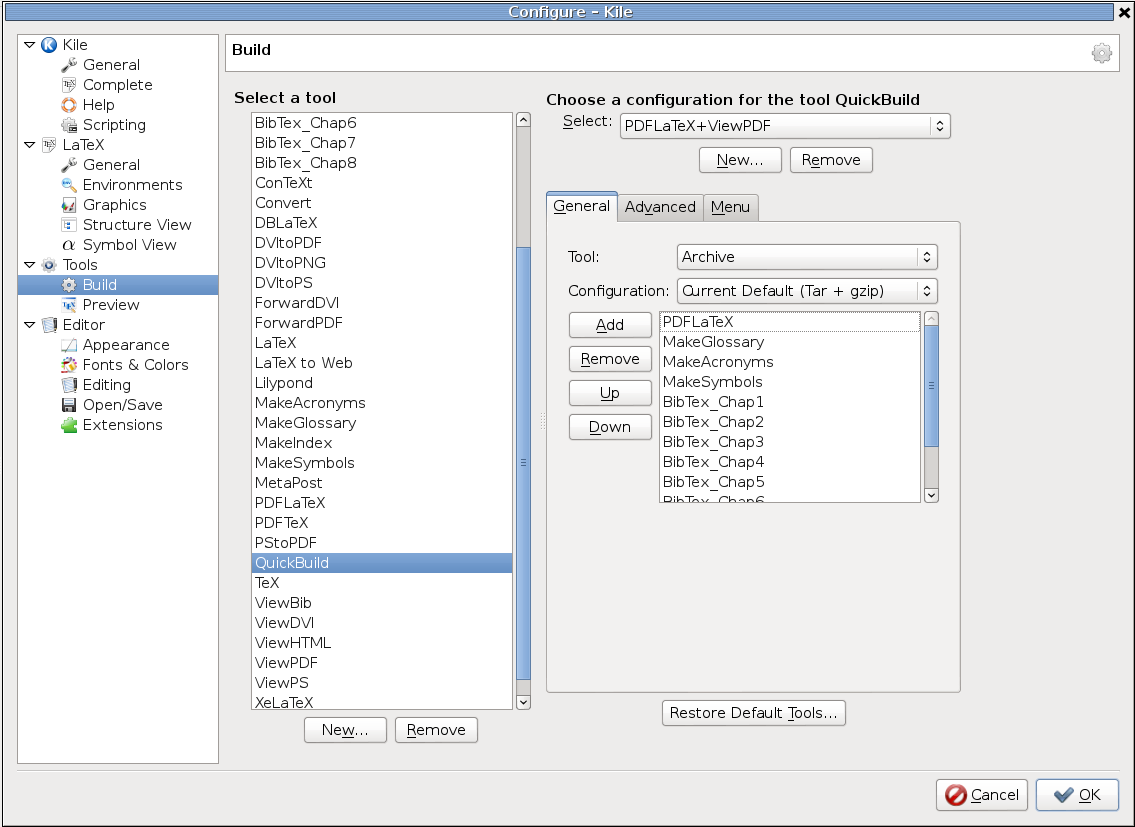
Task: Click tool list scrollbar up arrow
Action: (523, 120)
